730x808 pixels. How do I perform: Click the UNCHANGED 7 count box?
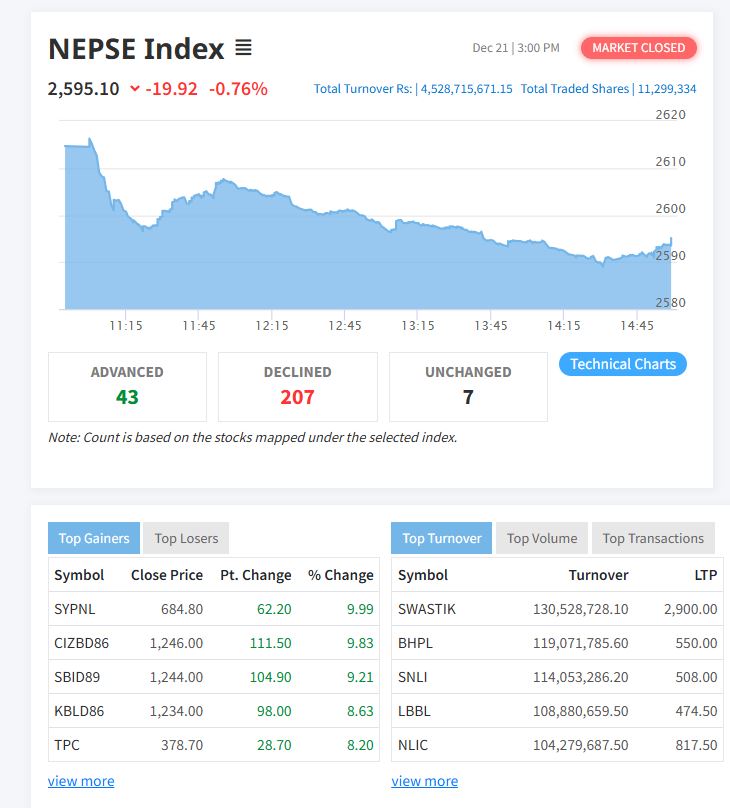467,386
